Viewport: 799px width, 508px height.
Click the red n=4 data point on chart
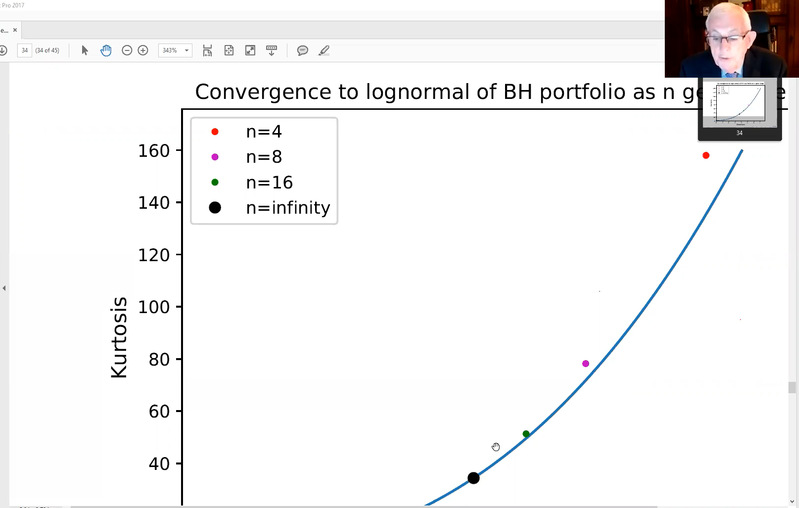[706, 155]
